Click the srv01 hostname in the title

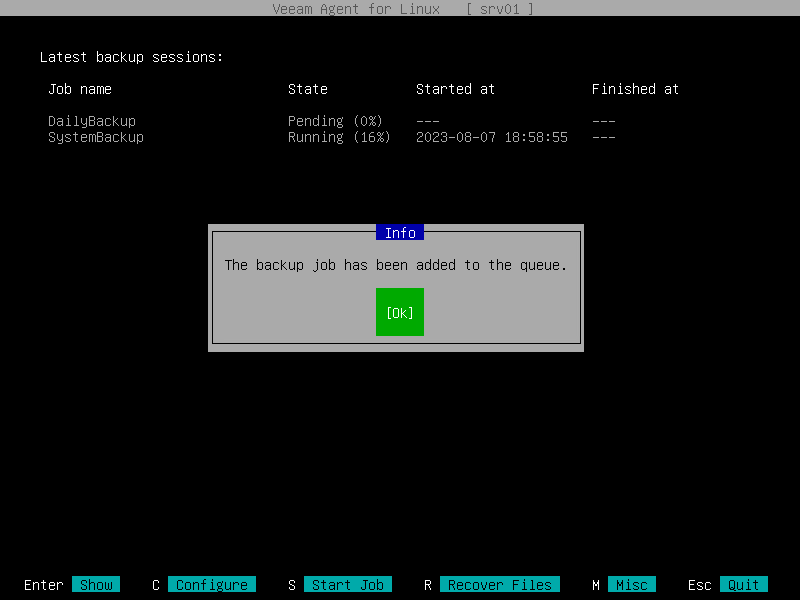pyautogui.click(x=501, y=9)
